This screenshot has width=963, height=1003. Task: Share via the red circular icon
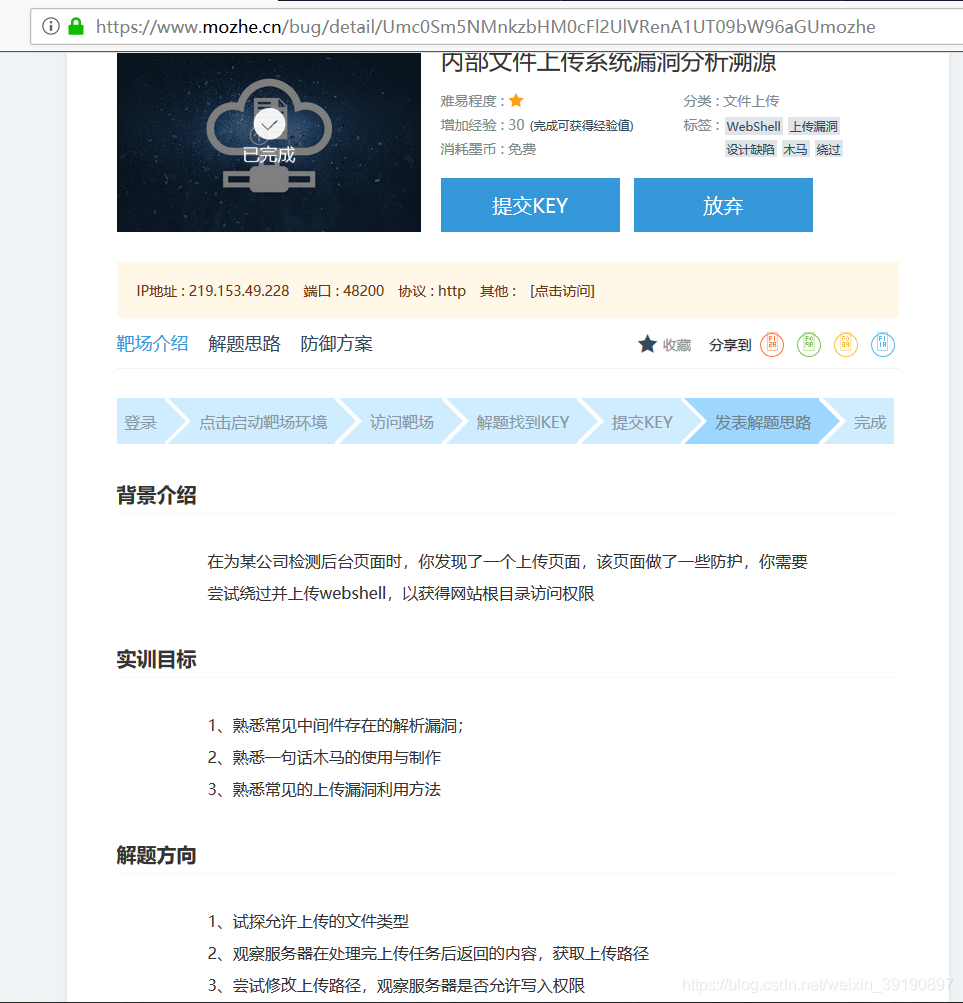coord(772,345)
